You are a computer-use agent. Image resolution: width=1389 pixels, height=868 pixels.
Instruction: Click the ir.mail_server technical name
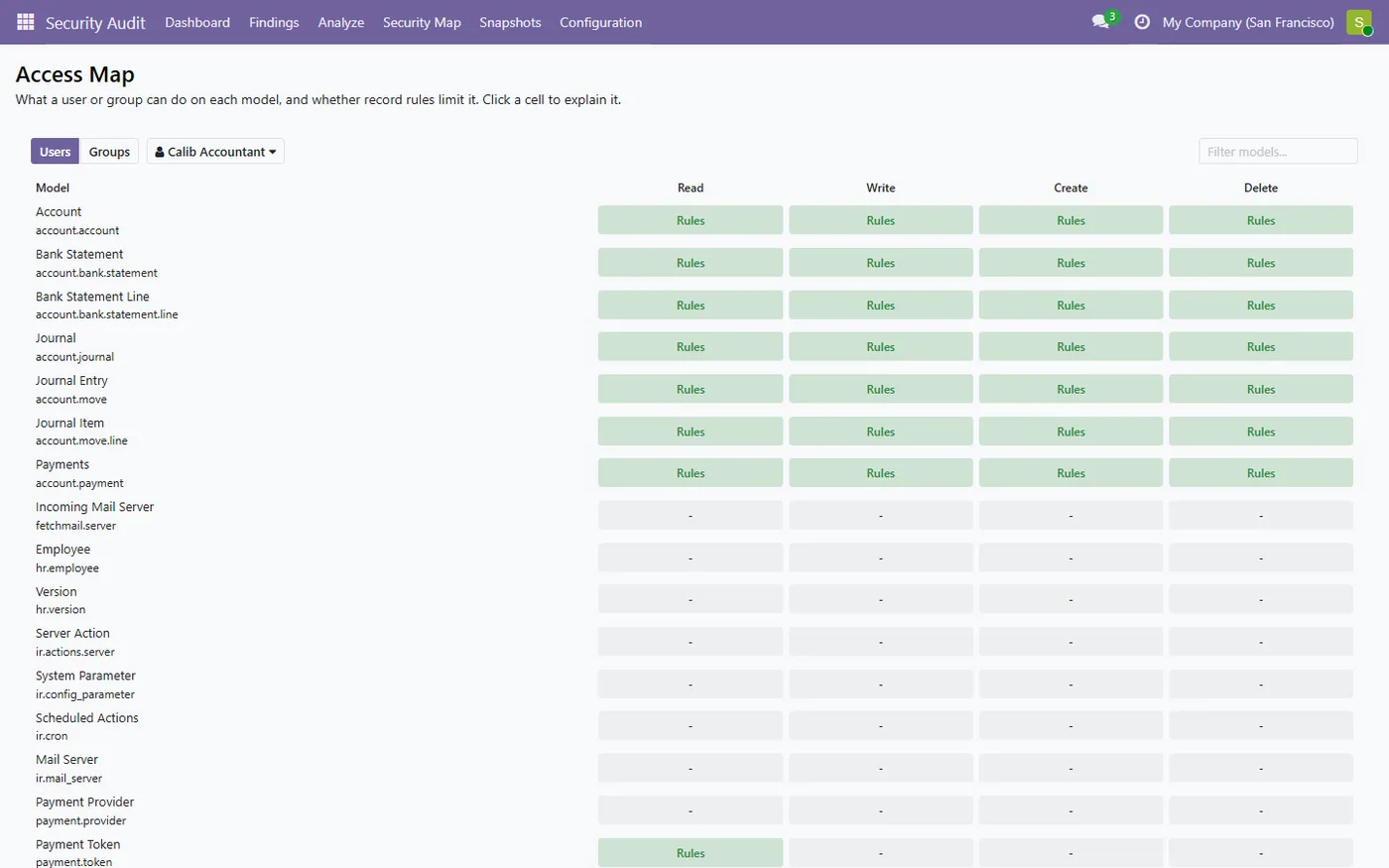(x=68, y=779)
